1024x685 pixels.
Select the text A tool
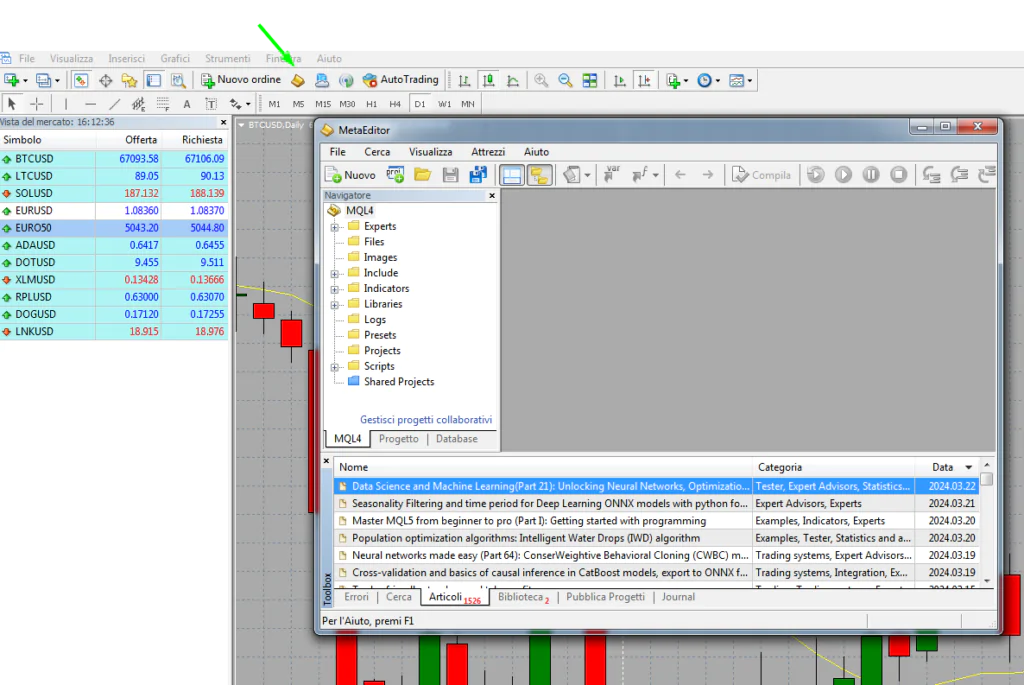tap(187, 104)
